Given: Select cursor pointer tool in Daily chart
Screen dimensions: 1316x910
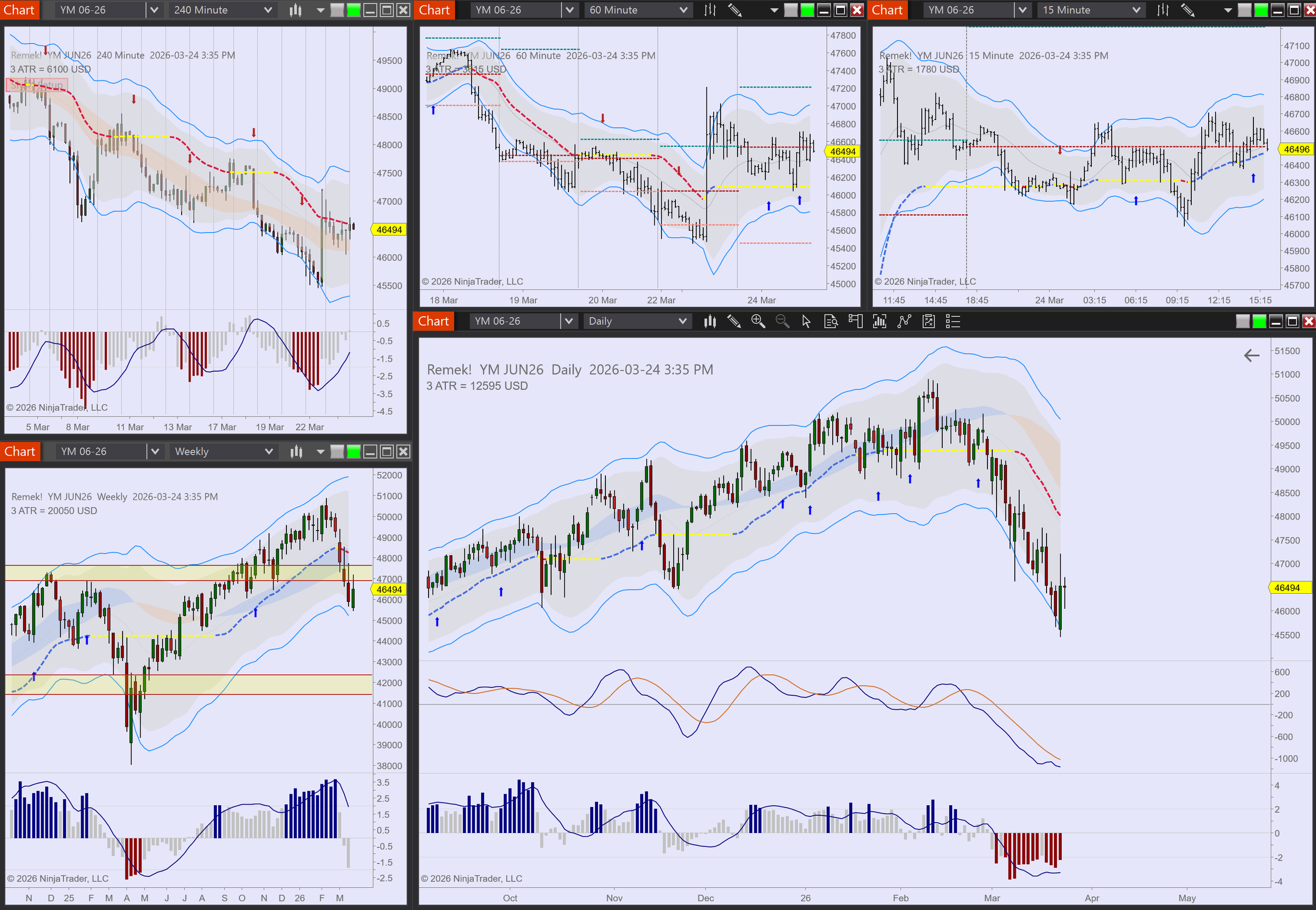Looking at the screenshot, I should tap(806, 322).
